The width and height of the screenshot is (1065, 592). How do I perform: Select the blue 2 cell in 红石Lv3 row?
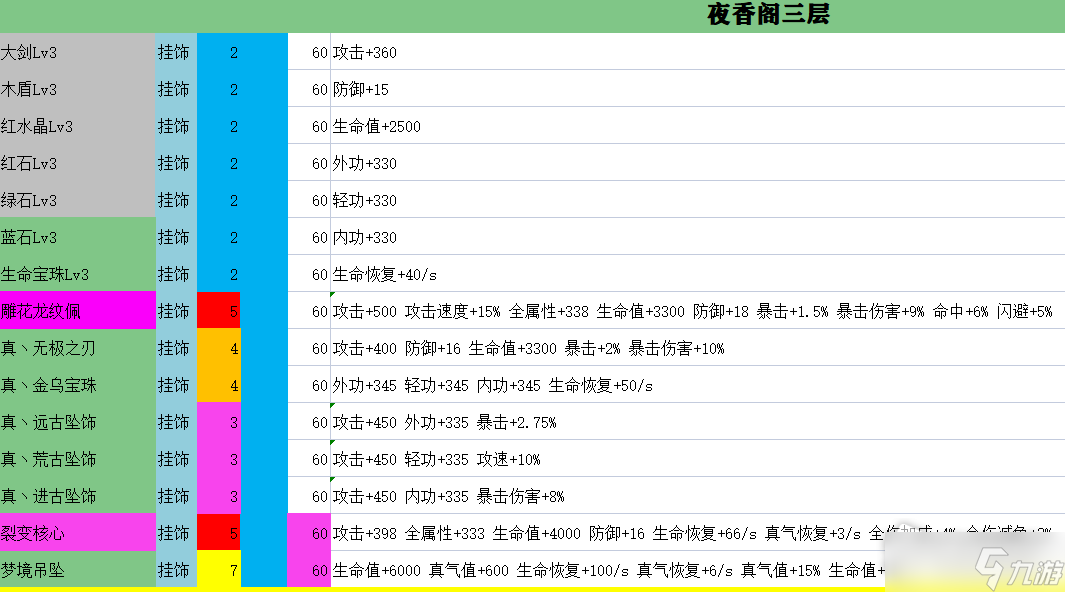[219, 163]
